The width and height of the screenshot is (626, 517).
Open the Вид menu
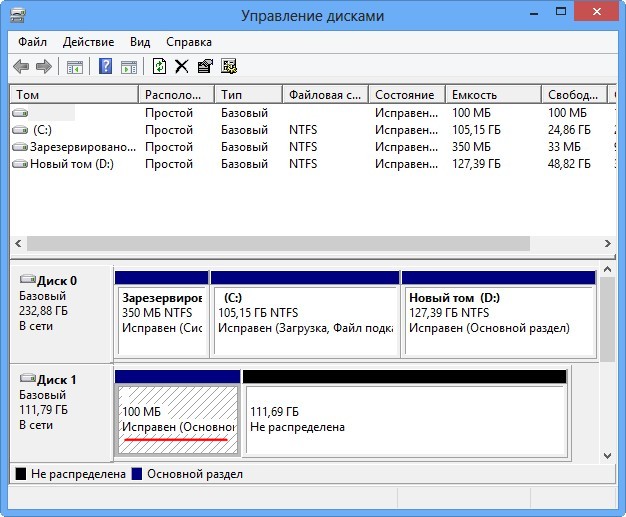click(140, 42)
